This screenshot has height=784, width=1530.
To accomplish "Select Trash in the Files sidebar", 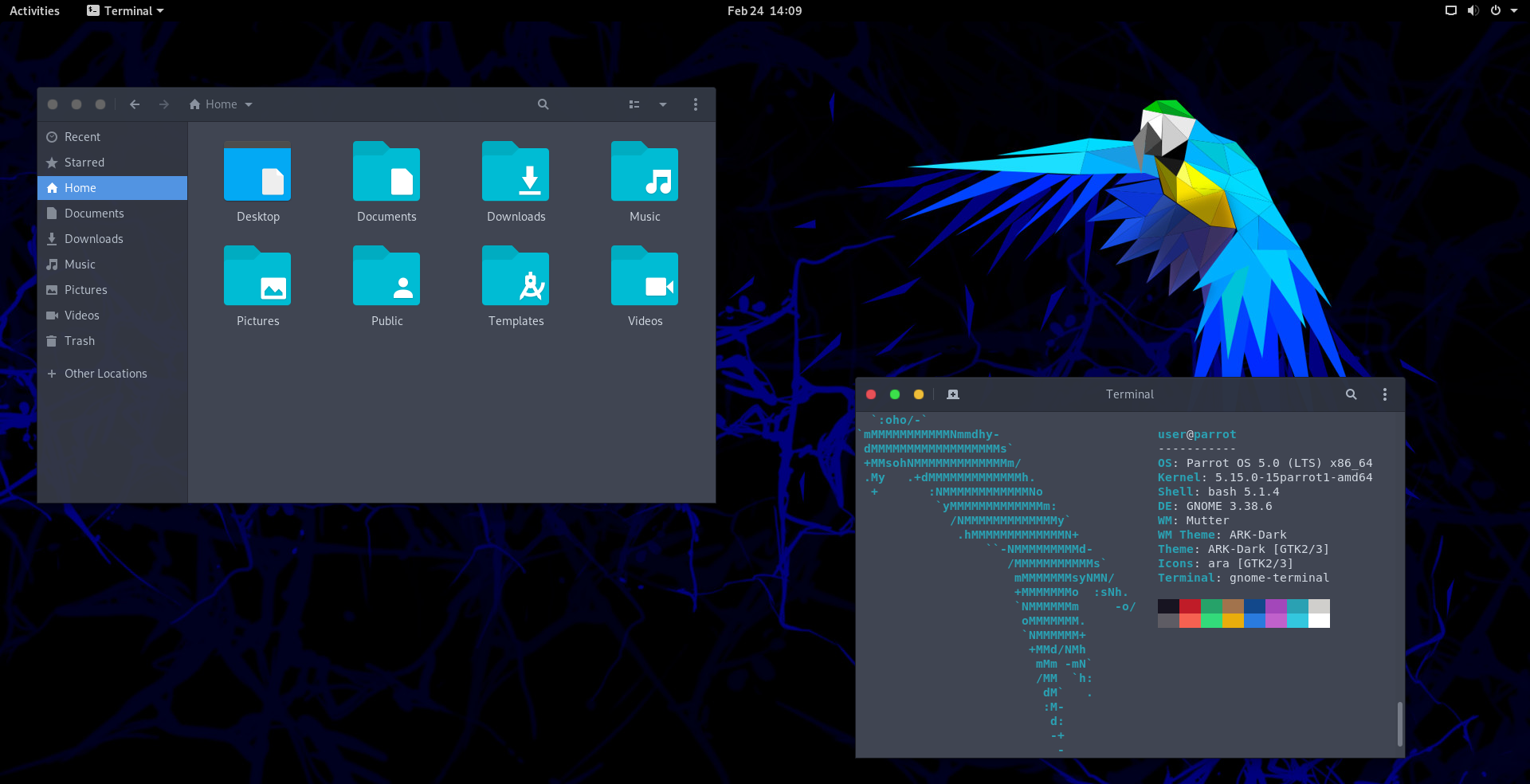I will 79,340.
